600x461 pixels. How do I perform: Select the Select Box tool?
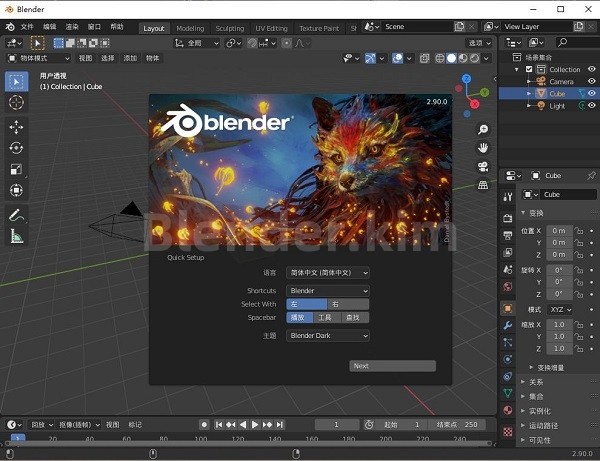16,81
